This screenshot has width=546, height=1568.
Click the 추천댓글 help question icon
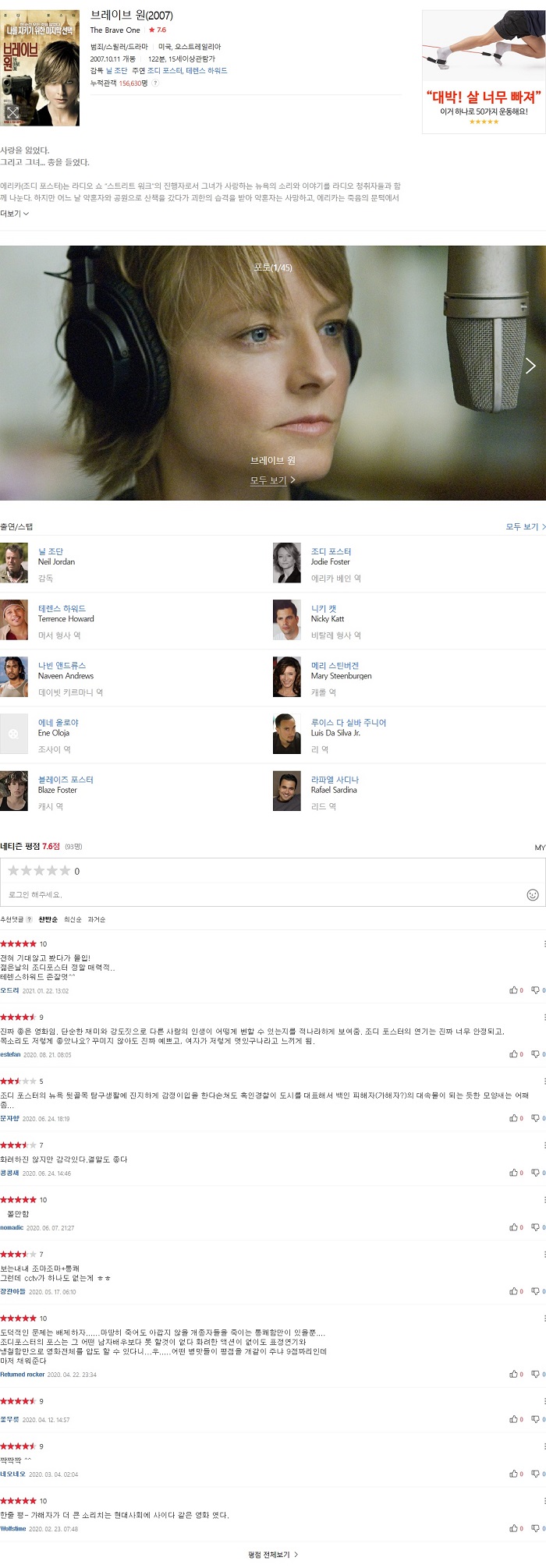(29, 919)
